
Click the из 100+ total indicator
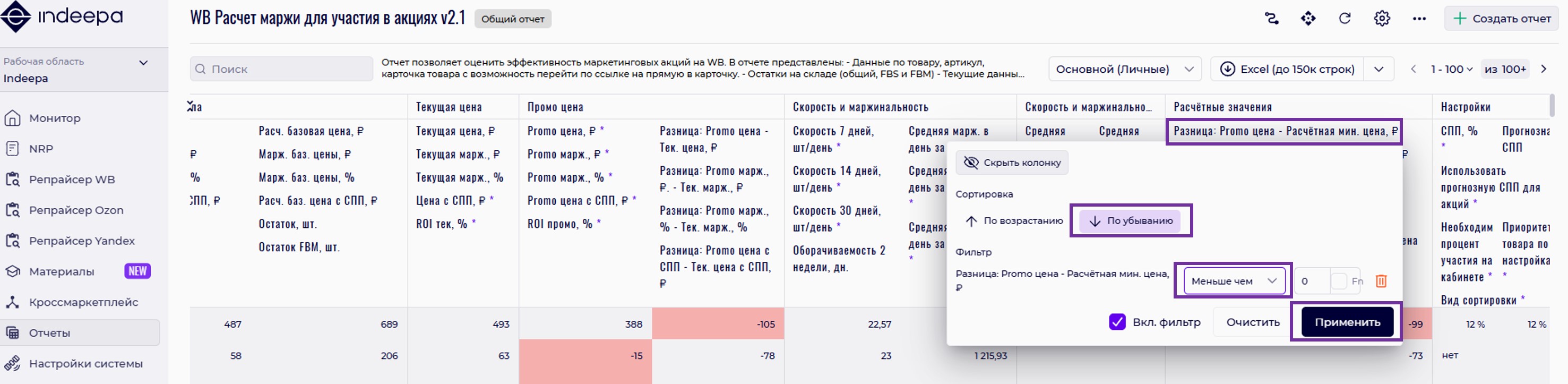point(1505,69)
